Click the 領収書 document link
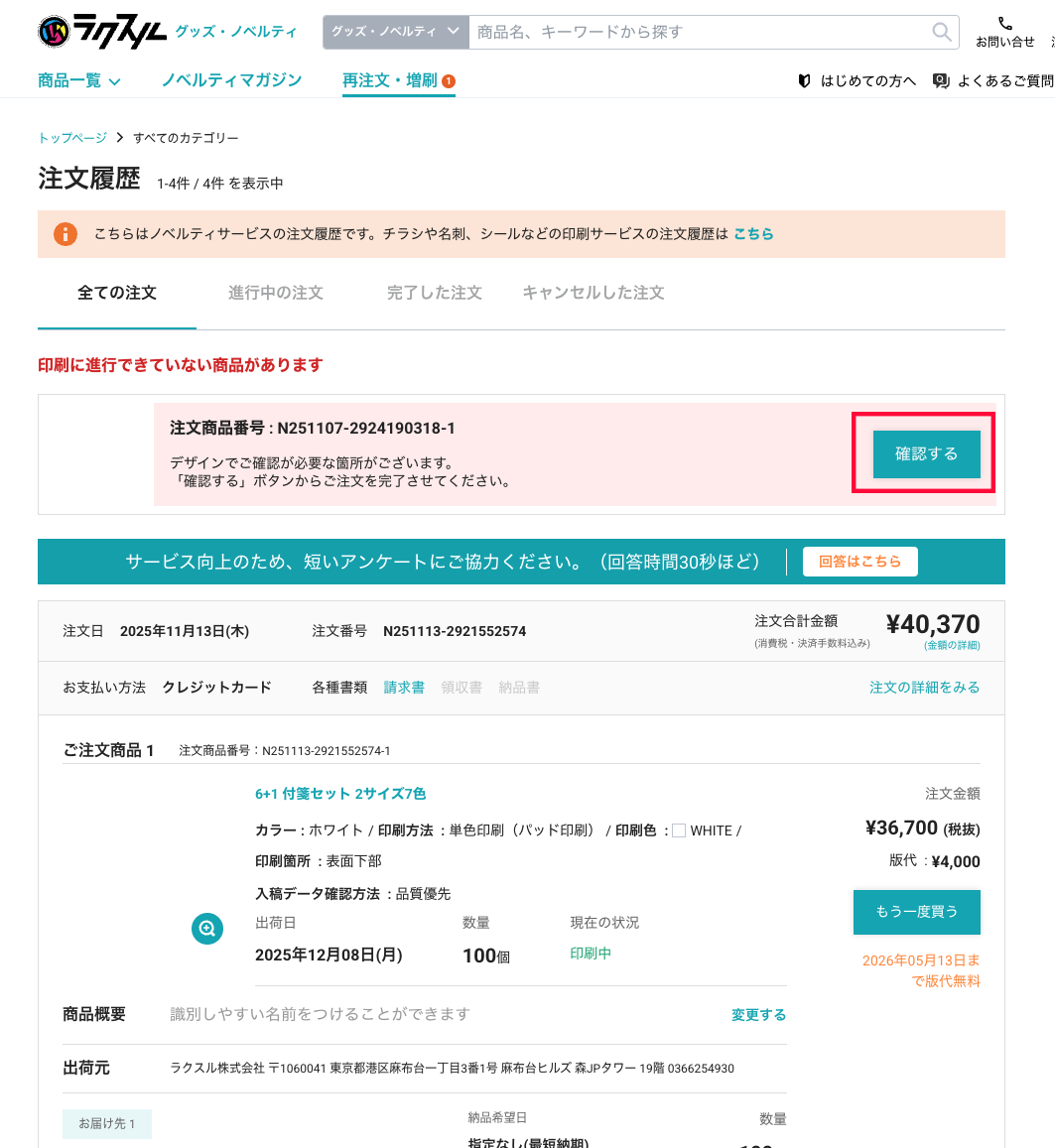1055x1148 pixels. pyautogui.click(x=462, y=688)
